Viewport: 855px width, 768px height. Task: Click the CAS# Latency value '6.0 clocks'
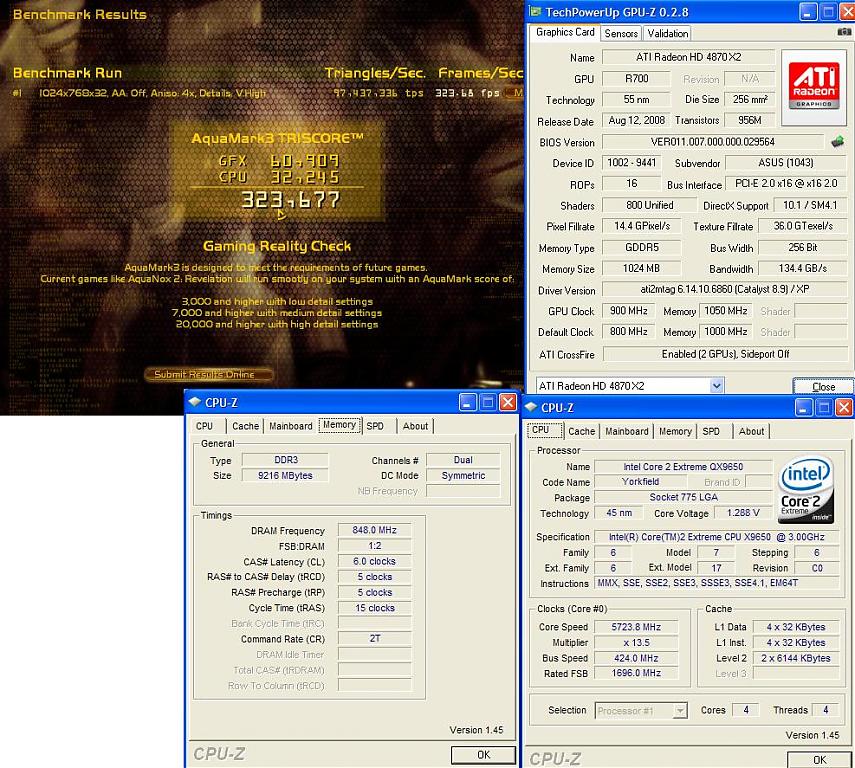click(x=374, y=561)
